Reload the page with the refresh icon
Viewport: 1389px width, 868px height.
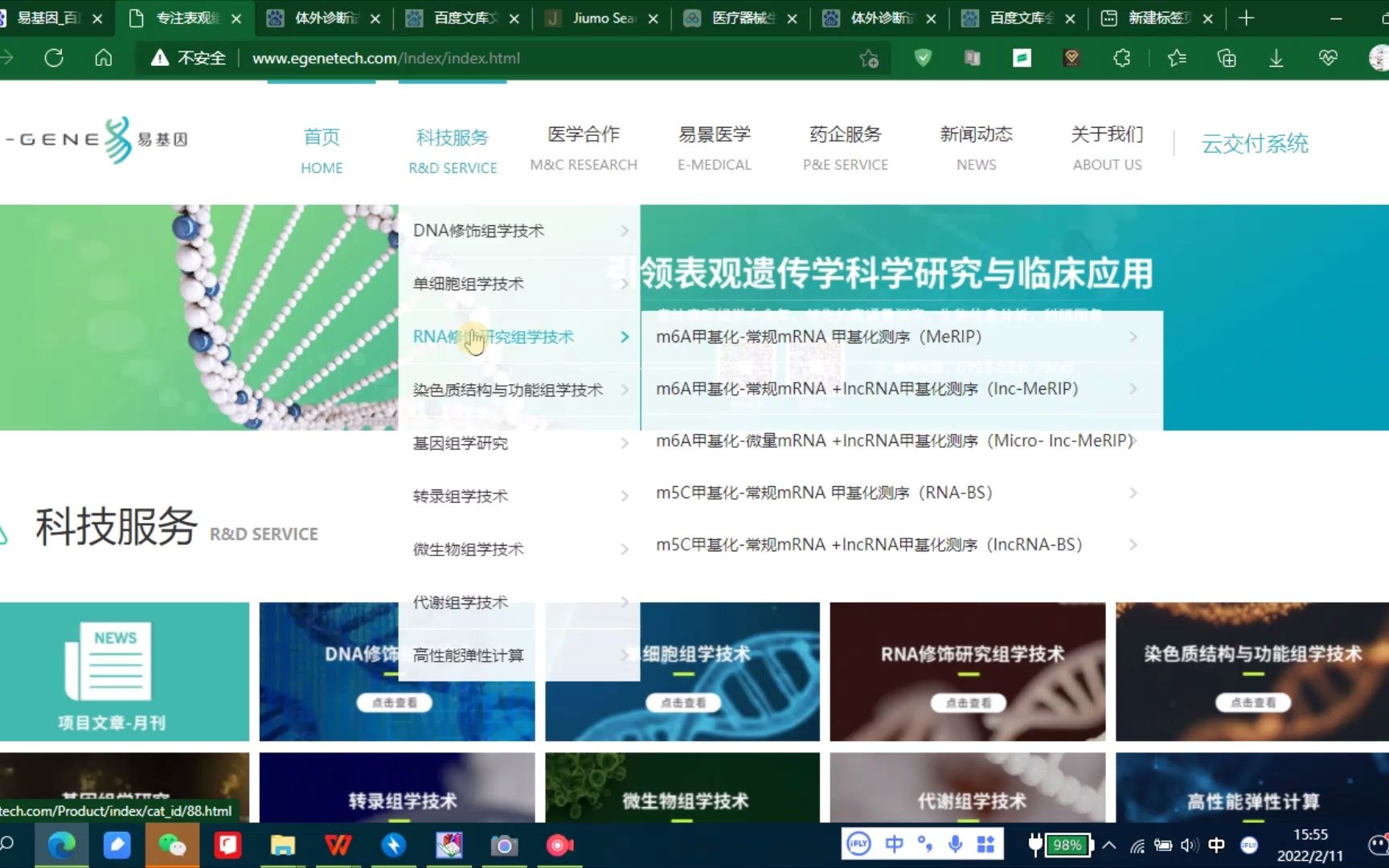coord(54,58)
